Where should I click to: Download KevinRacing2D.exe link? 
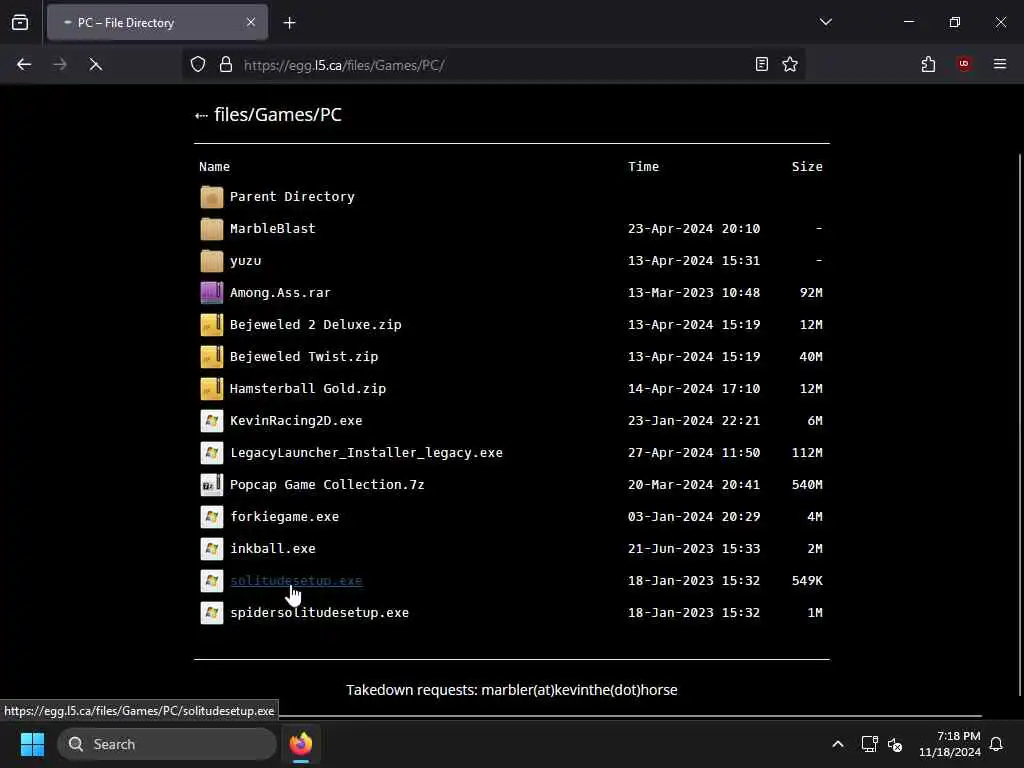pos(296,421)
